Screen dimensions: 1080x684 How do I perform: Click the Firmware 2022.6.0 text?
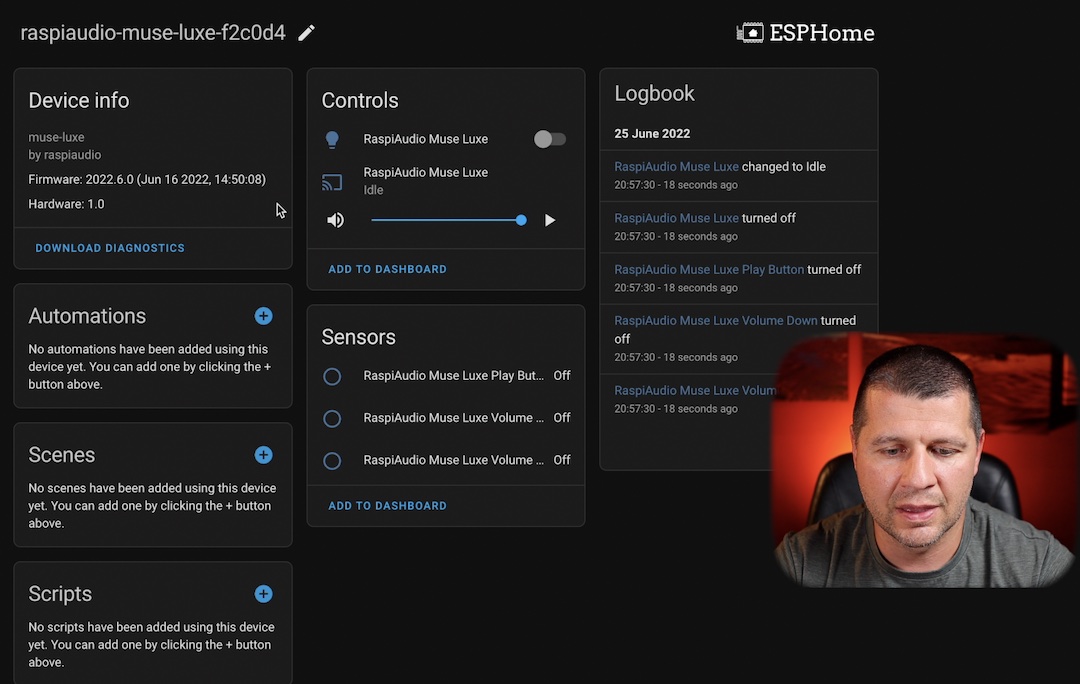[x=147, y=180]
